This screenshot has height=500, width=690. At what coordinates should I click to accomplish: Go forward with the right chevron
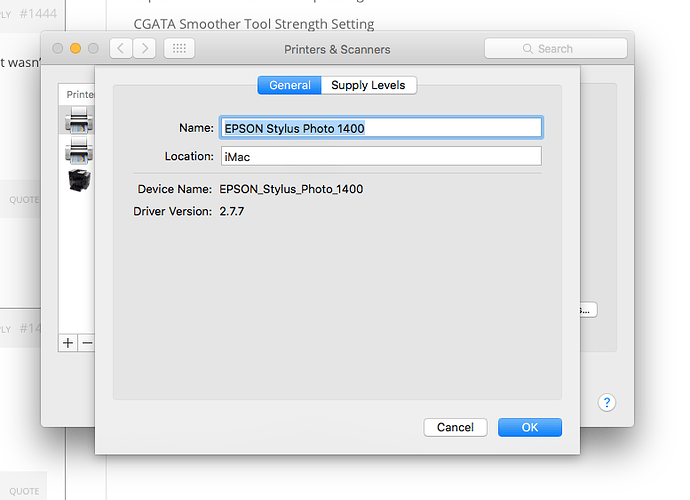(145, 48)
